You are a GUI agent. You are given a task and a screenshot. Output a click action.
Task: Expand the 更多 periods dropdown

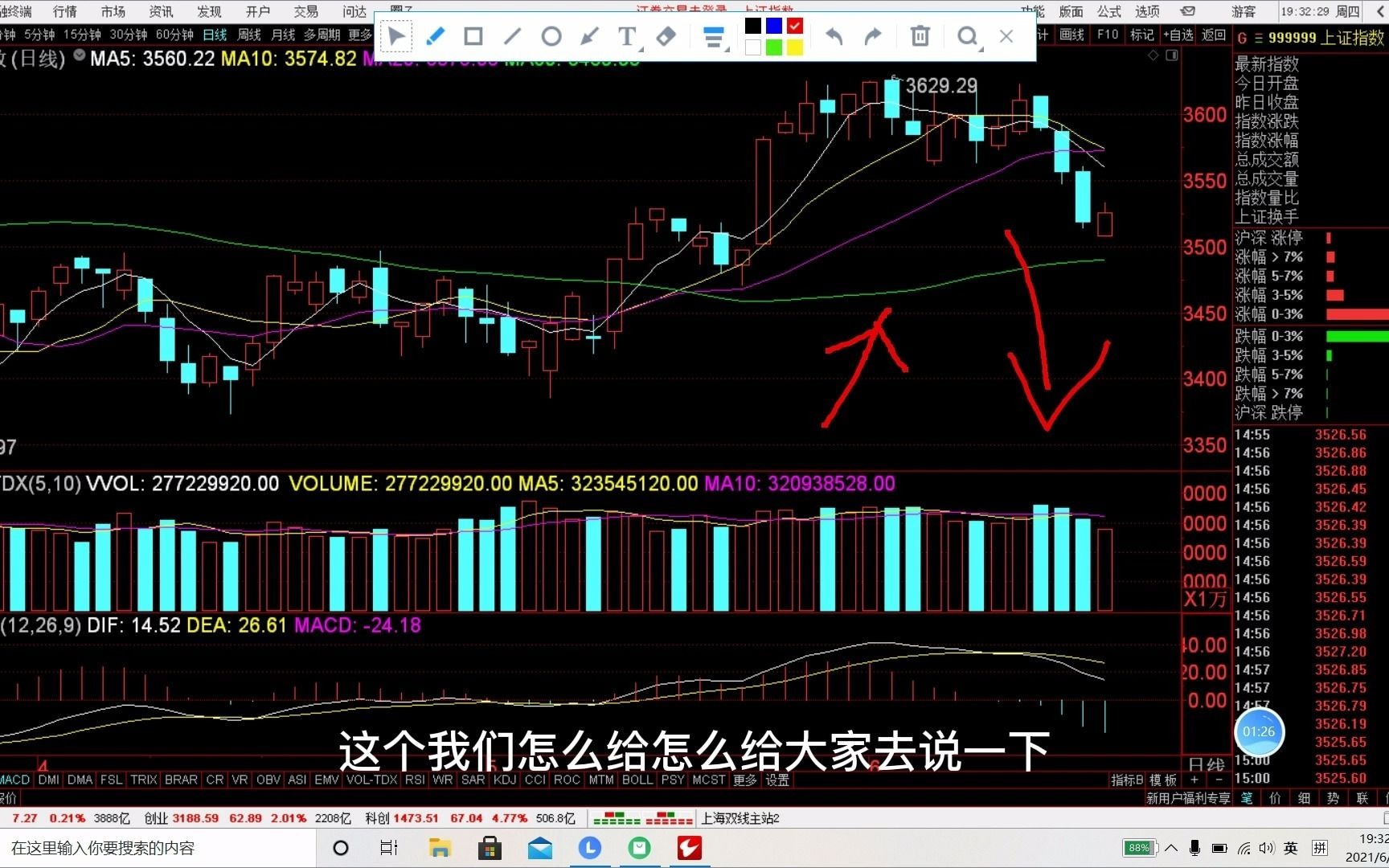[x=359, y=35]
